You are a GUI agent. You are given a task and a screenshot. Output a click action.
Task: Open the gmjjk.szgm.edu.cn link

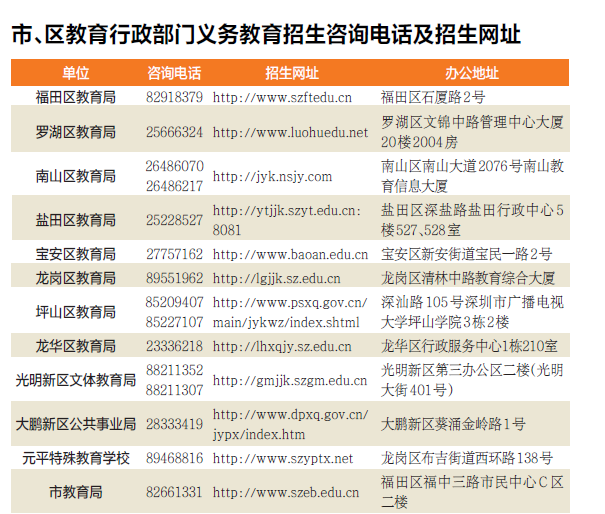(x=290, y=380)
